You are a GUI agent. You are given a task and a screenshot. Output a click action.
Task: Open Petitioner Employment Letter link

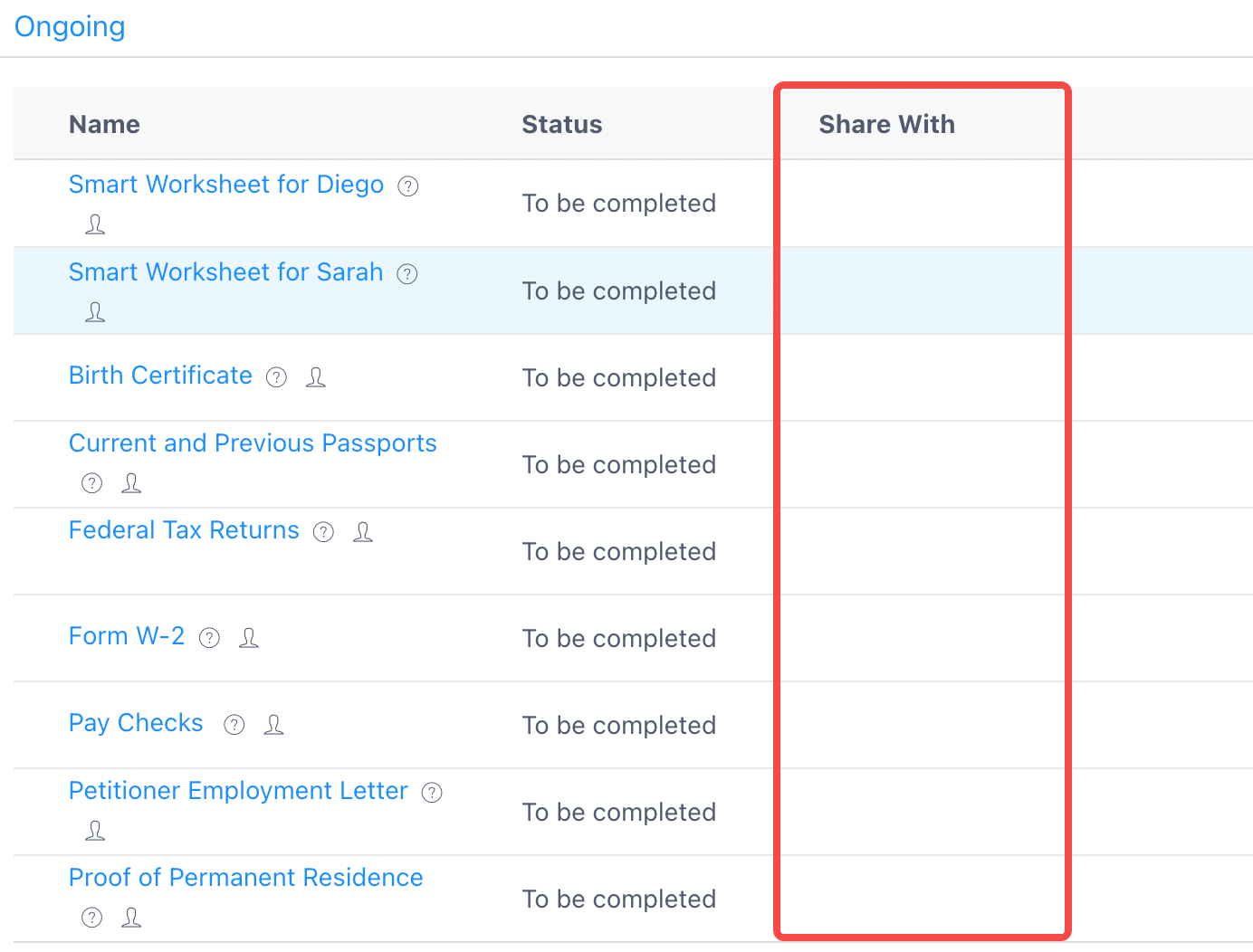tap(238, 791)
